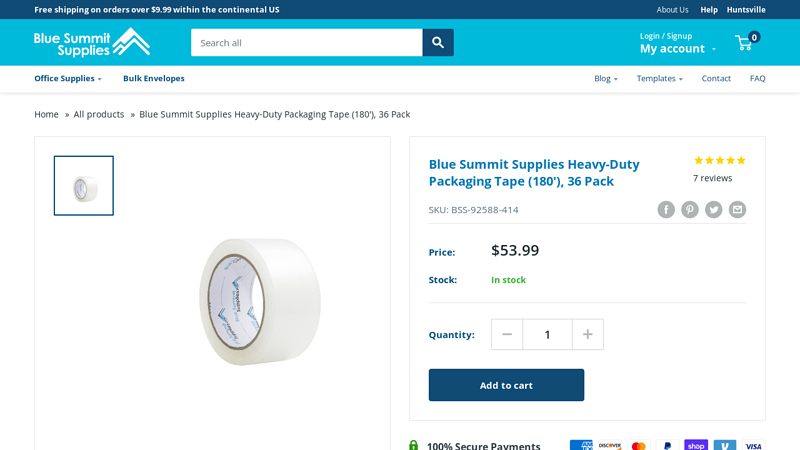This screenshot has height=450, width=800.
Task: Open the FAQ page
Action: pyautogui.click(x=757, y=78)
